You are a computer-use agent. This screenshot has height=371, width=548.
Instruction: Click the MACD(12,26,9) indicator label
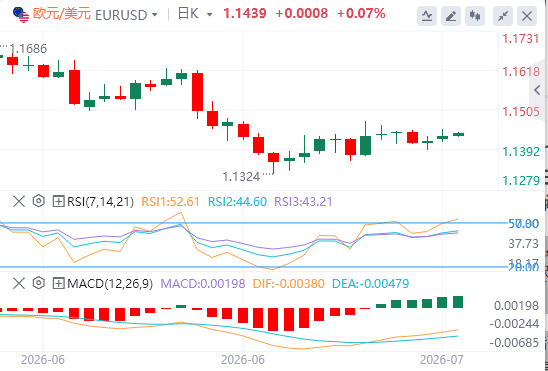click(110, 284)
